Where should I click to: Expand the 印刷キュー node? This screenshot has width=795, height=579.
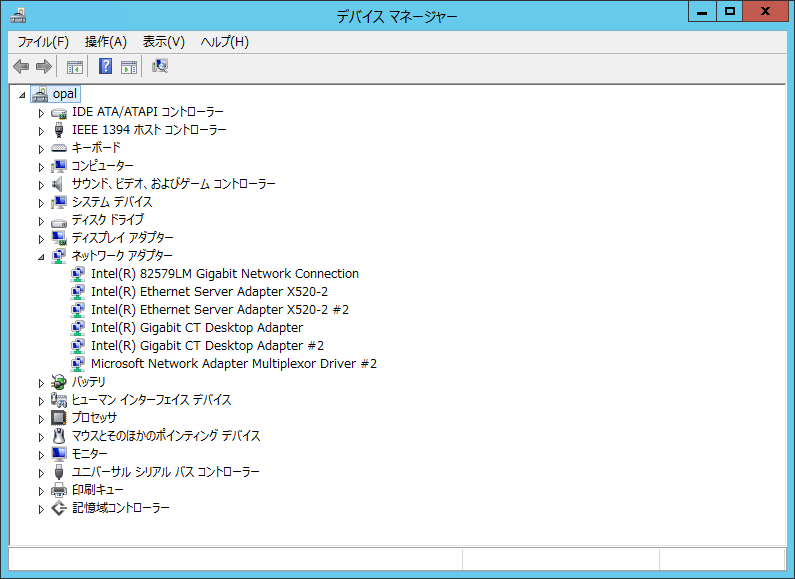pyautogui.click(x=41, y=491)
